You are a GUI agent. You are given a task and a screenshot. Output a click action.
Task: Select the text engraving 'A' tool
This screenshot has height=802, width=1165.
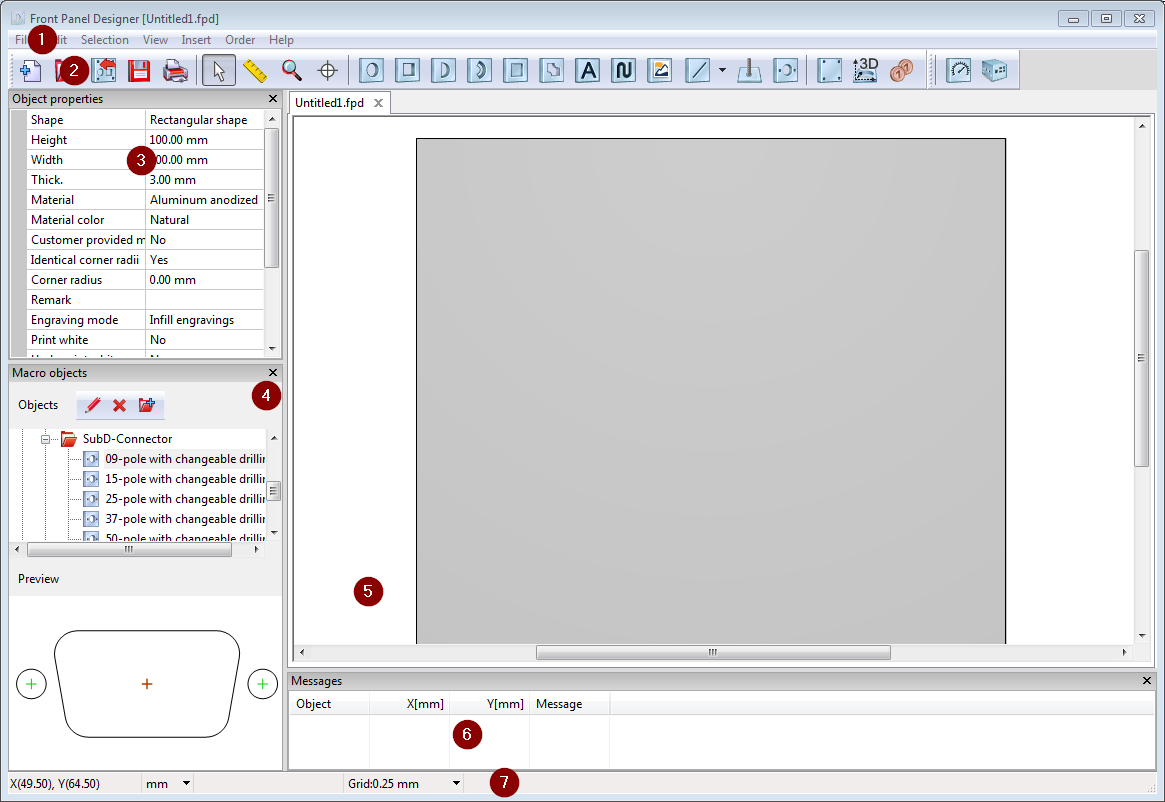click(588, 70)
